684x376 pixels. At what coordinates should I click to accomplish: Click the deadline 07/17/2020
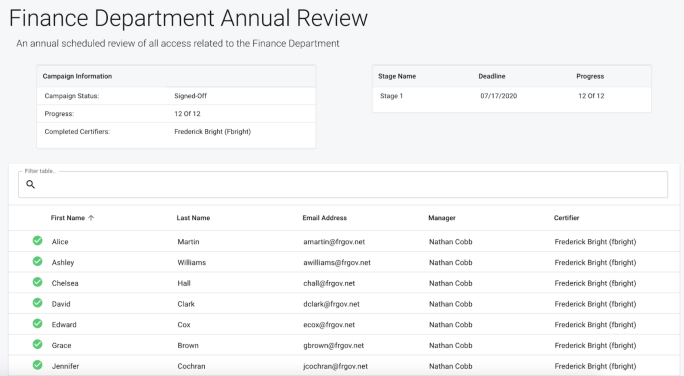click(499, 96)
